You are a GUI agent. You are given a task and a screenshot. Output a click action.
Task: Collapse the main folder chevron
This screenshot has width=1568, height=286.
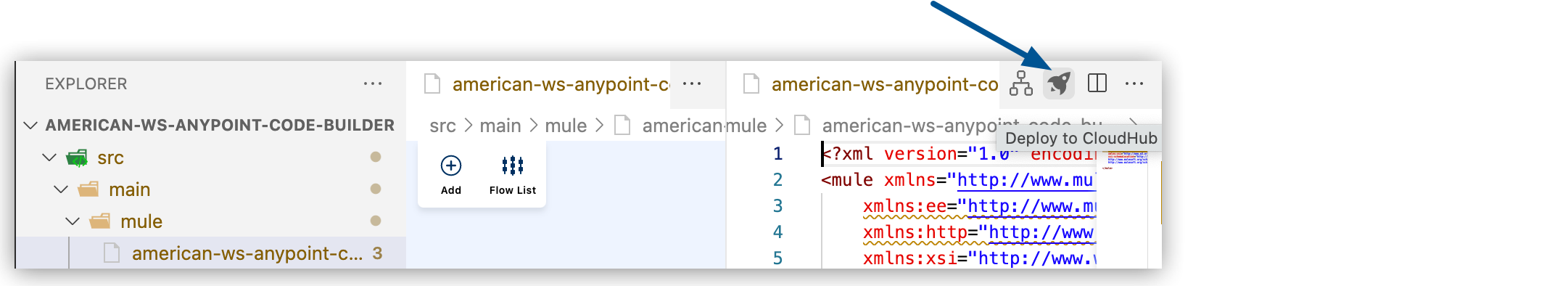(x=61, y=189)
